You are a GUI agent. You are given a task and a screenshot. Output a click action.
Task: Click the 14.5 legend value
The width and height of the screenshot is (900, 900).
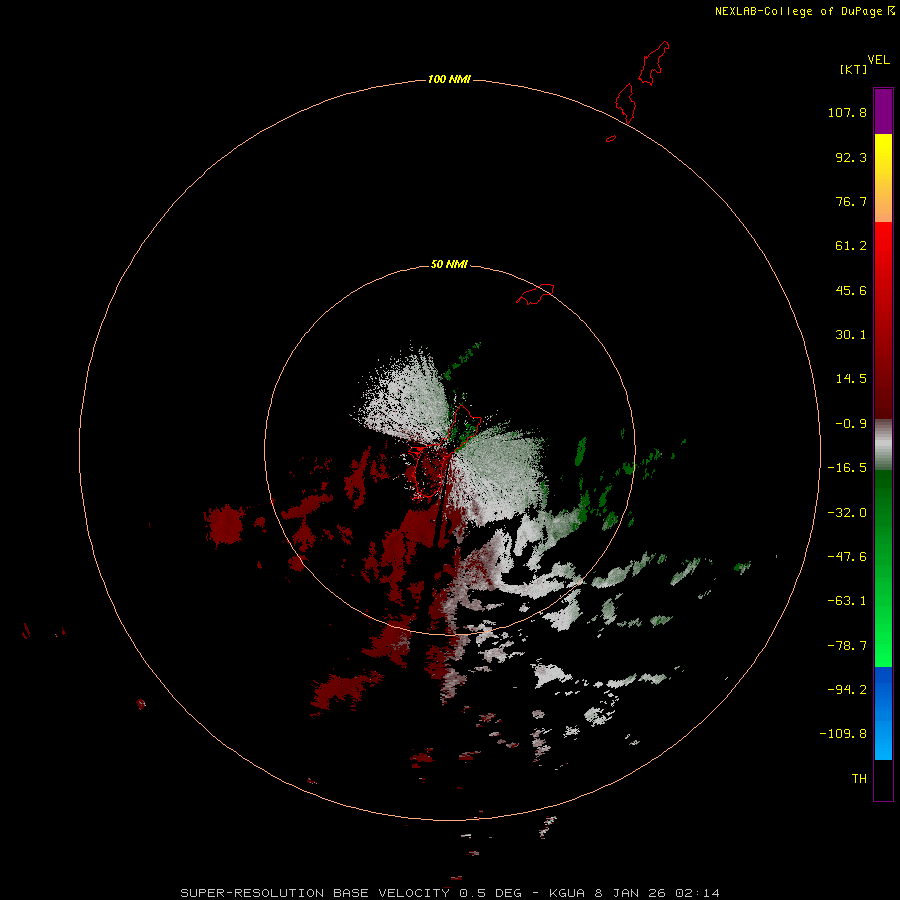point(851,379)
